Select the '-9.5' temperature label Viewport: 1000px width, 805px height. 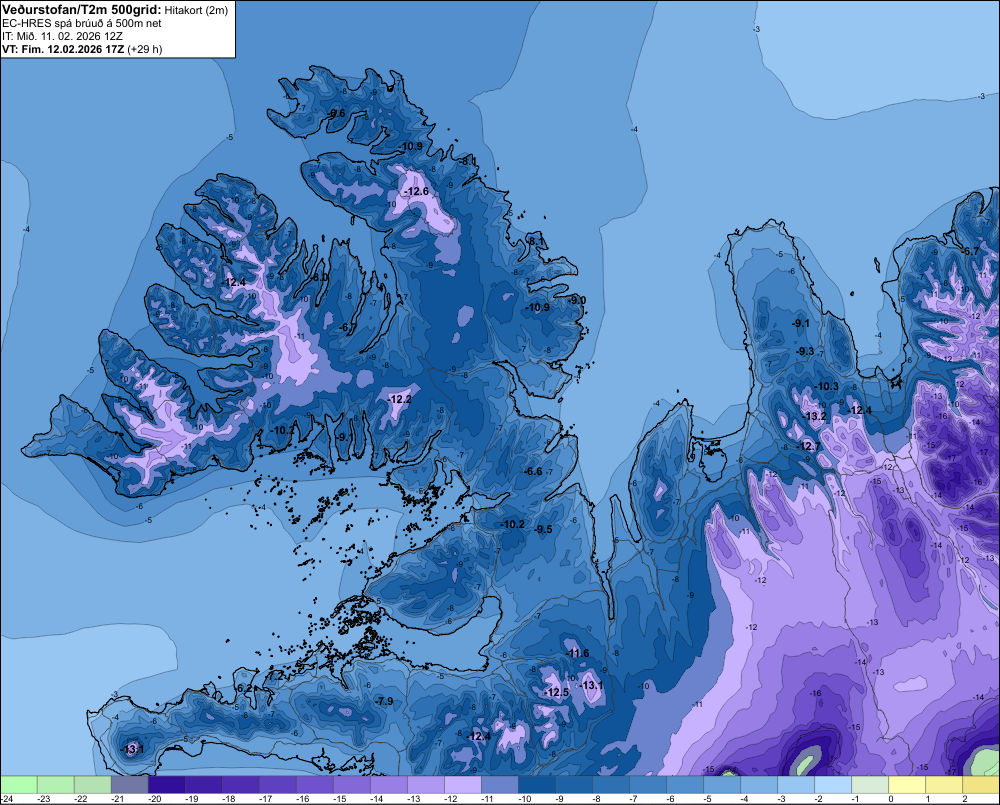(543, 529)
